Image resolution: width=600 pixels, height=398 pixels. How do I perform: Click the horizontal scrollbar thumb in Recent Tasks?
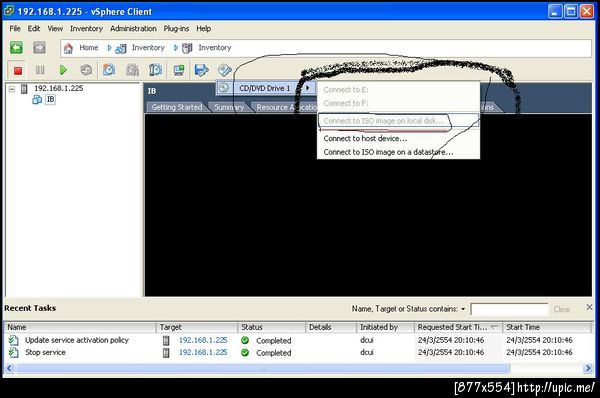click(x=263, y=369)
